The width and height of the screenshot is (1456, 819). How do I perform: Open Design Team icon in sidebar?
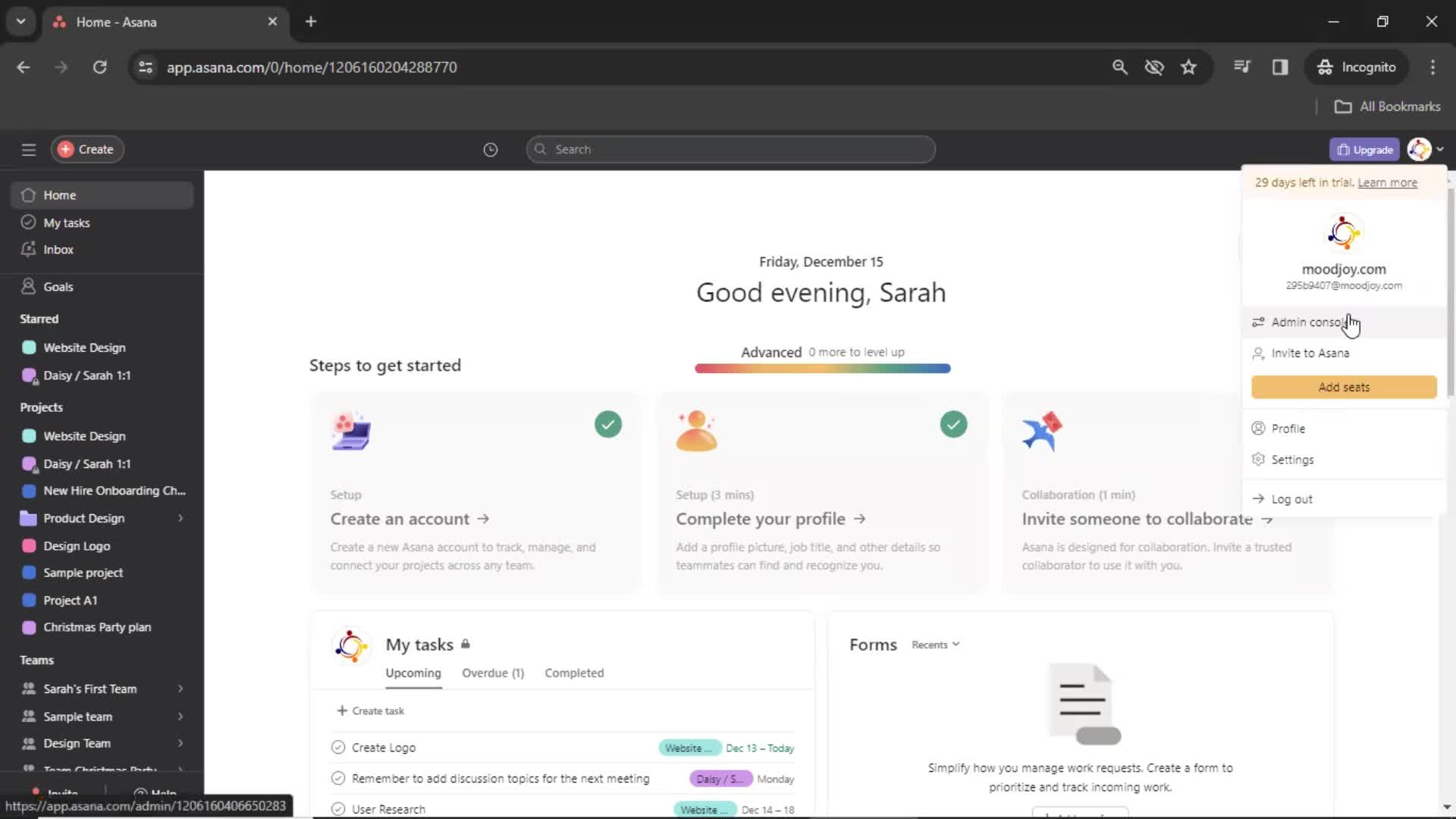click(x=29, y=743)
